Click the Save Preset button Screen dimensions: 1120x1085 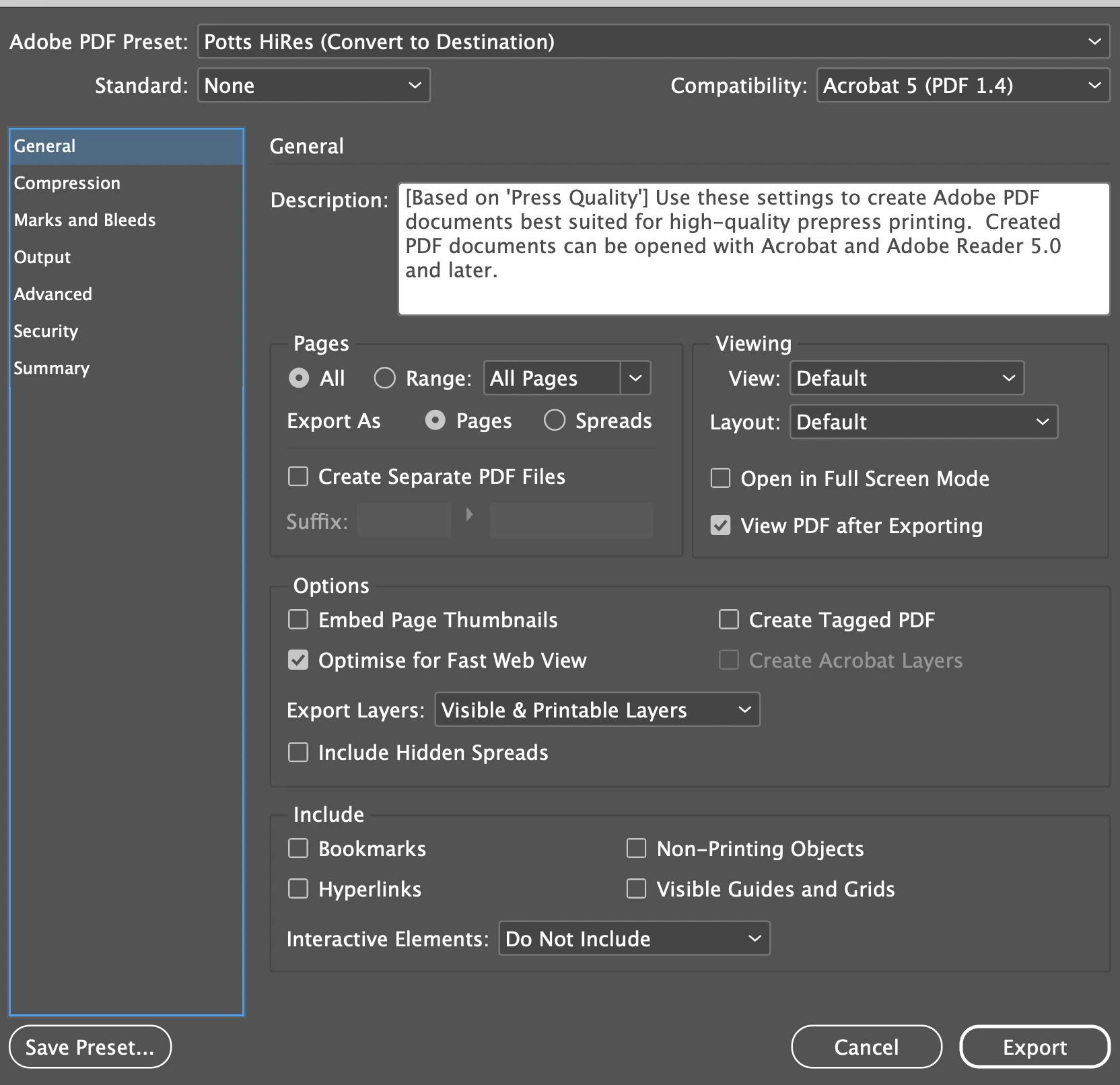click(90, 1047)
